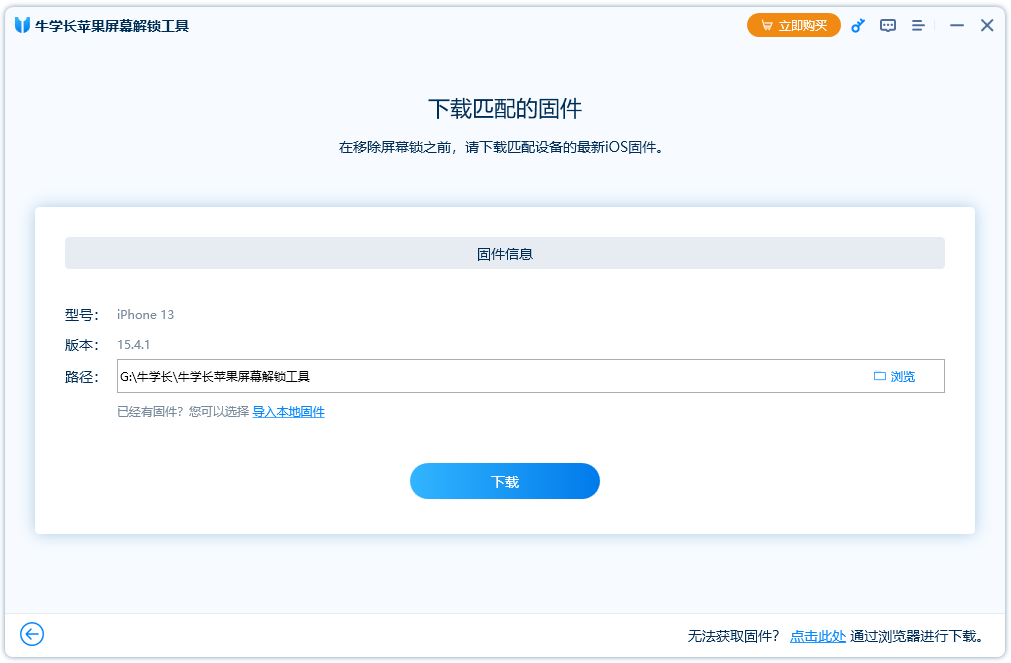This screenshot has width=1011, height=663.
Task: Click the folder icon beside 浏览
Action: (x=880, y=375)
